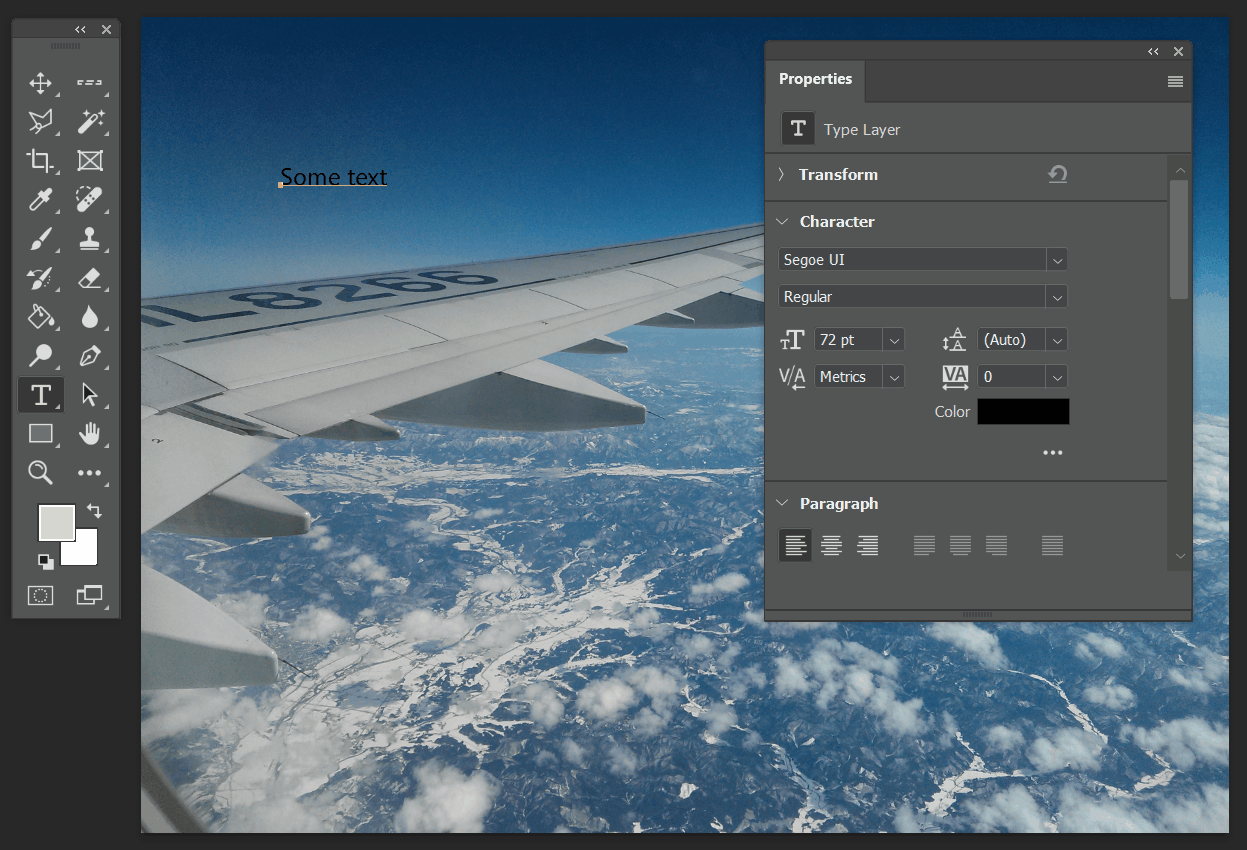Pick the Eyedropper tool
This screenshot has width=1247, height=850.
coord(40,200)
